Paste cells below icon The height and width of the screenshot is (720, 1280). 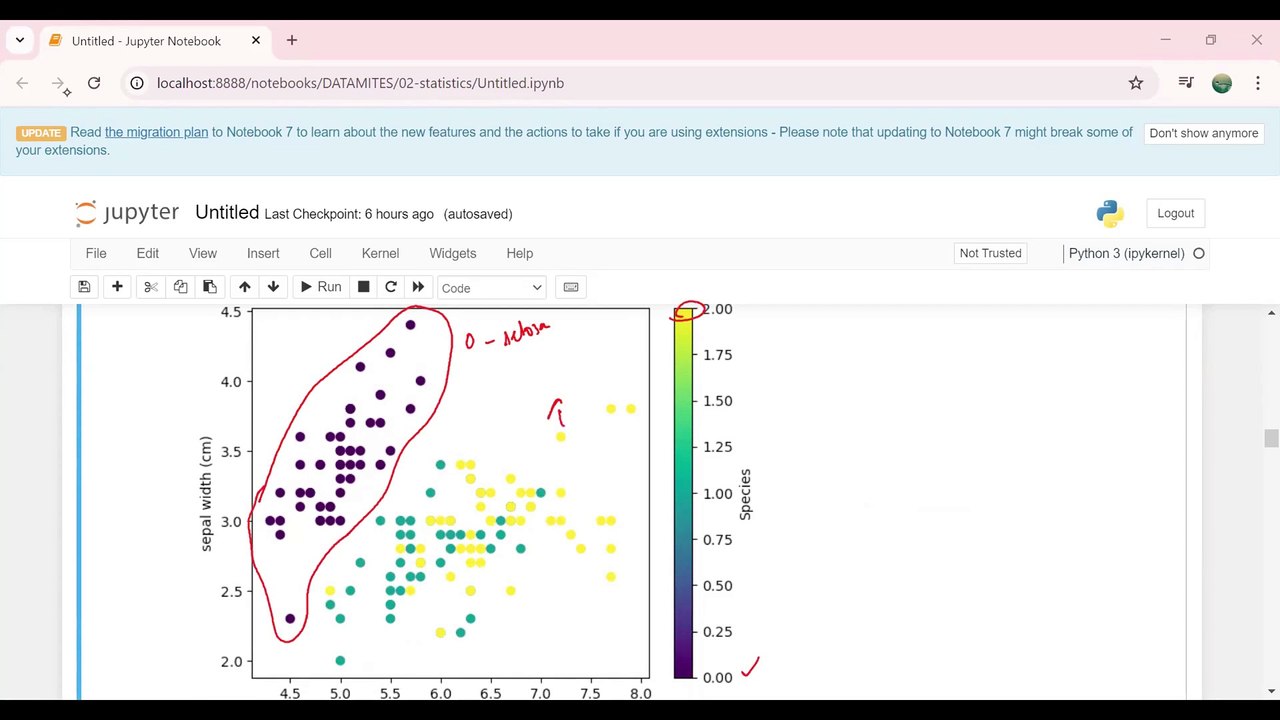[209, 287]
